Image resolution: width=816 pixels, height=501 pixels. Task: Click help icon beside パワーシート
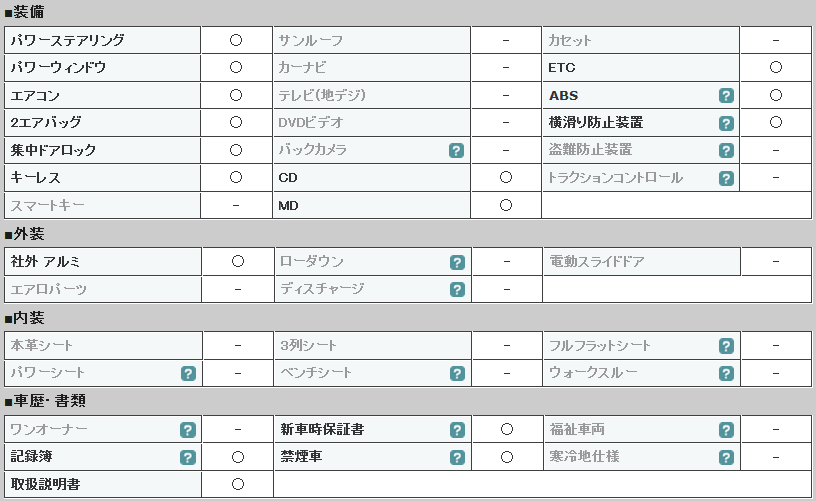[x=188, y=373]
